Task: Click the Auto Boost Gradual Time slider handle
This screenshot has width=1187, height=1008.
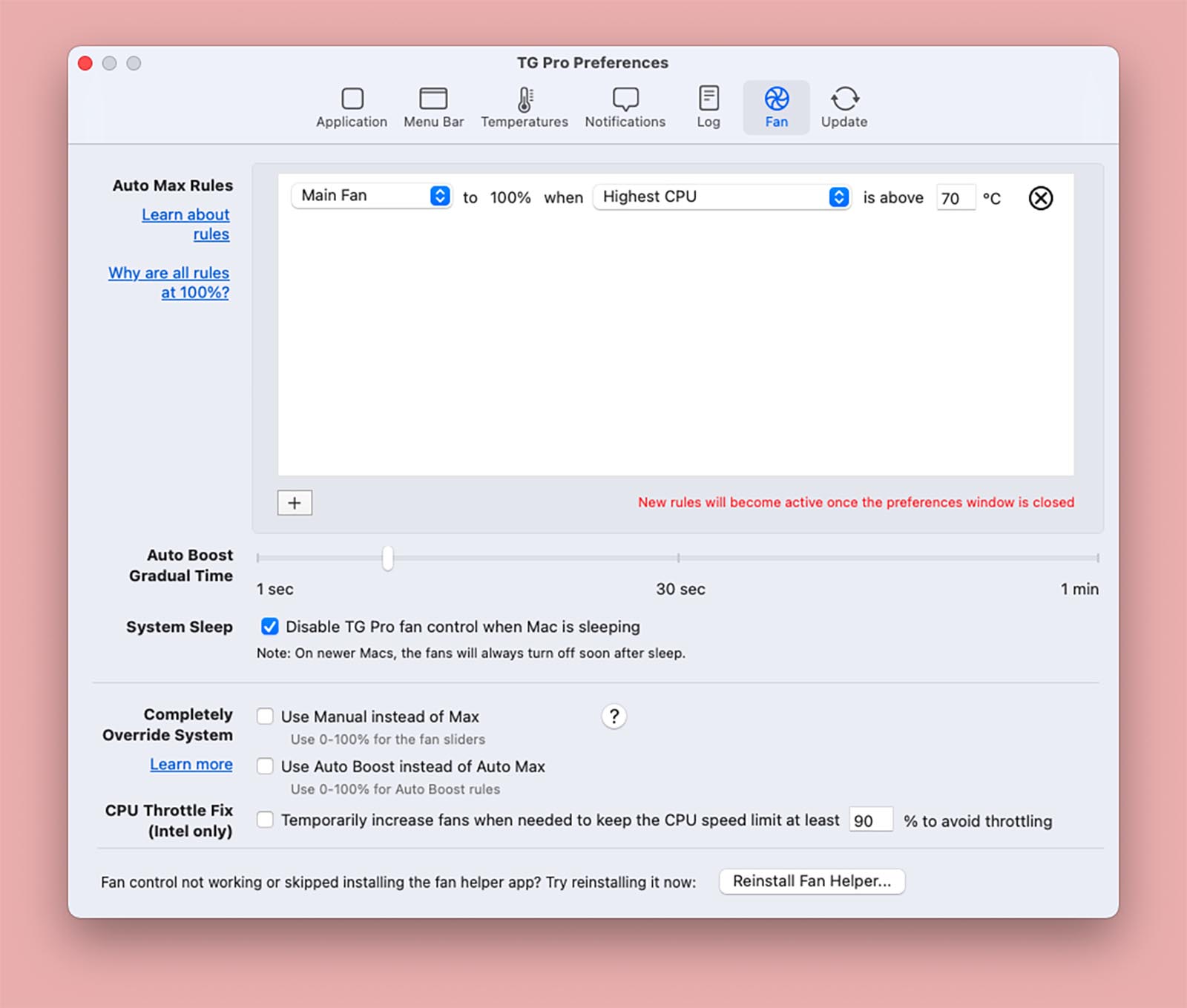Action: [387, 558]
